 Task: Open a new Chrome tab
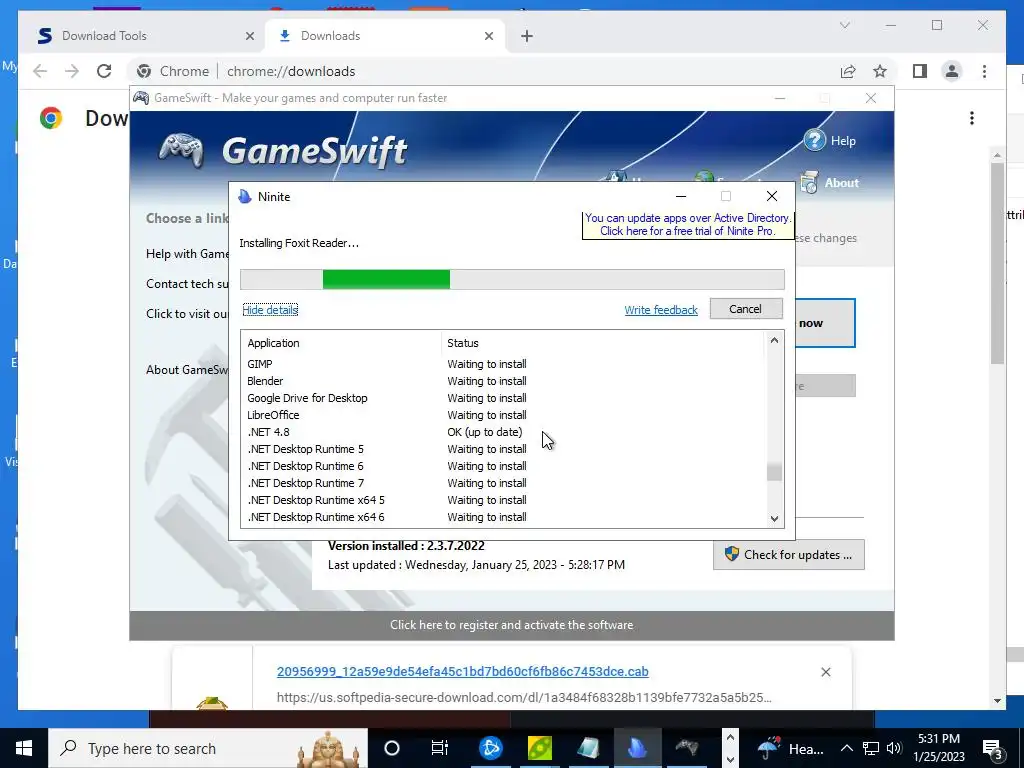click(x=527, y=36)
